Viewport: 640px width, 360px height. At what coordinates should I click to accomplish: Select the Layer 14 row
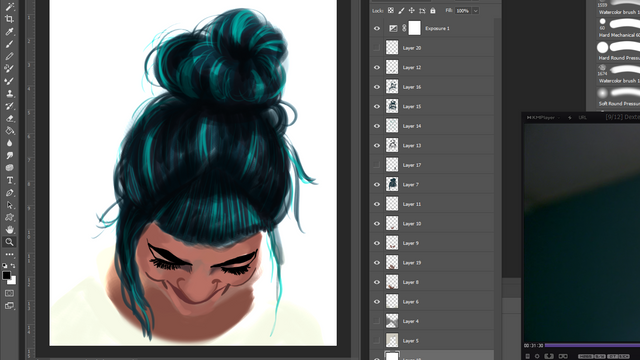(432, 126)
